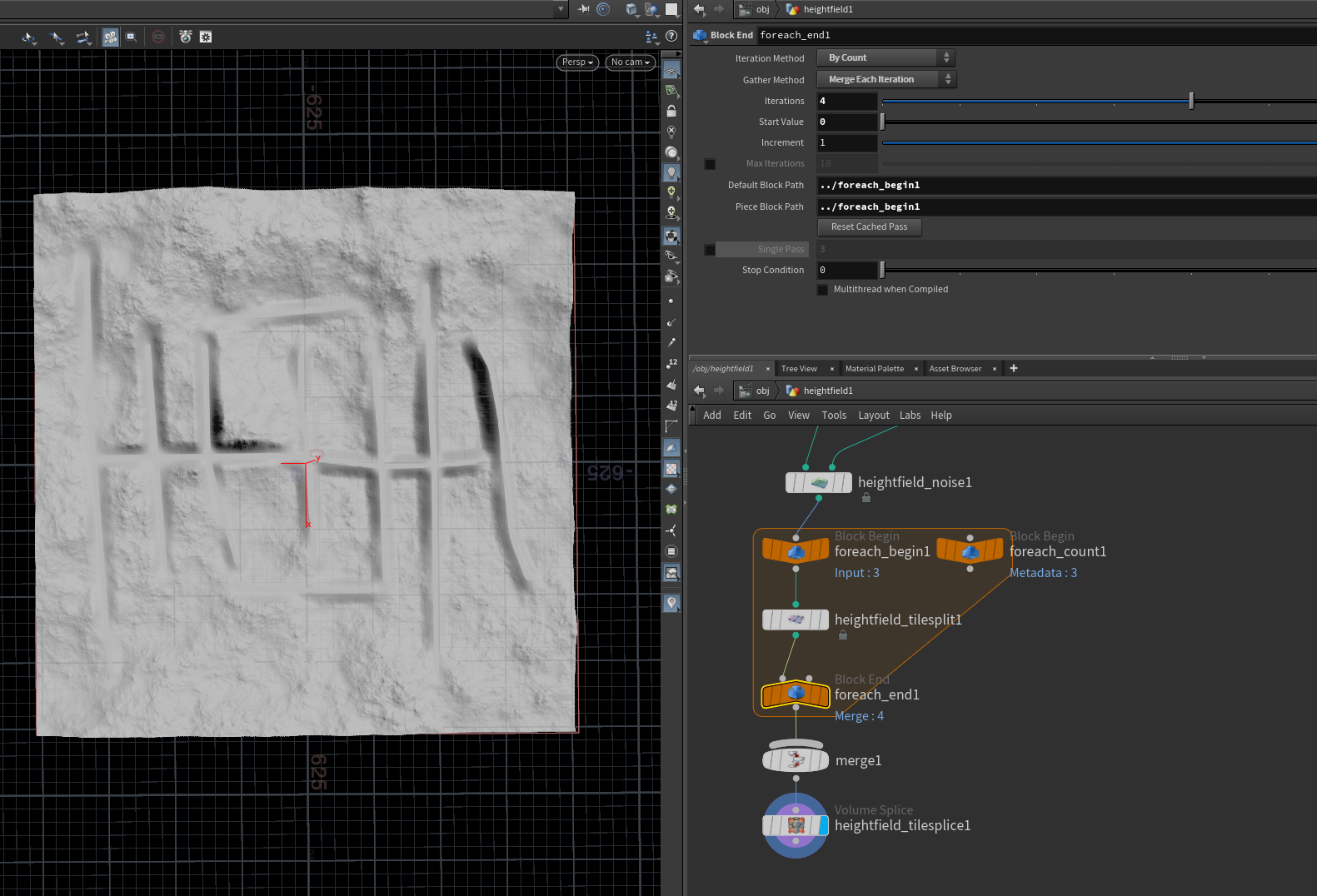The height and width of the screenshot is (896, 1317).
Task: Switch to the Tree View tab
Action: [799, 369]
